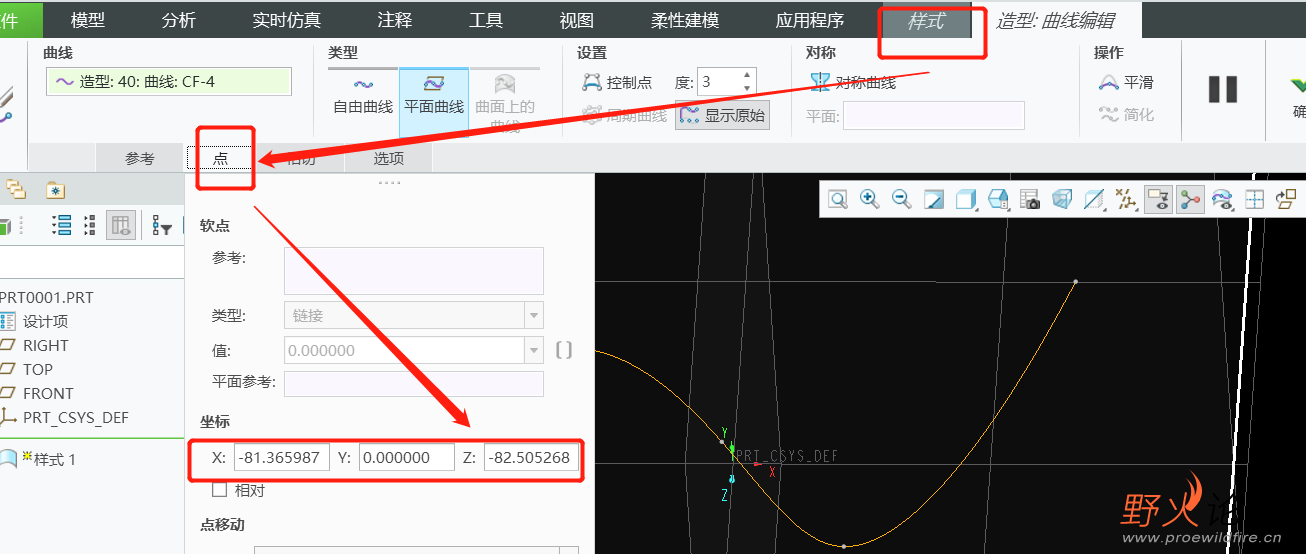Switch to the 工具 ribbon tab

coord(486,20)
